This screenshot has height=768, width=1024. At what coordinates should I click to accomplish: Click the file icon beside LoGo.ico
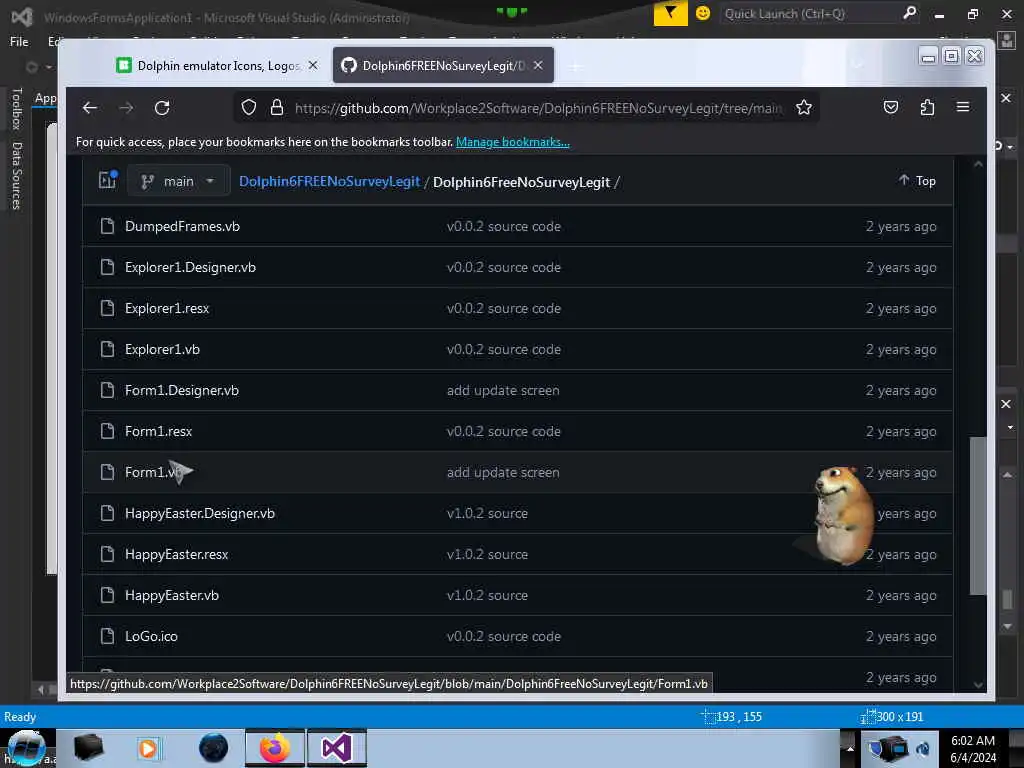[x=108, y=636]
